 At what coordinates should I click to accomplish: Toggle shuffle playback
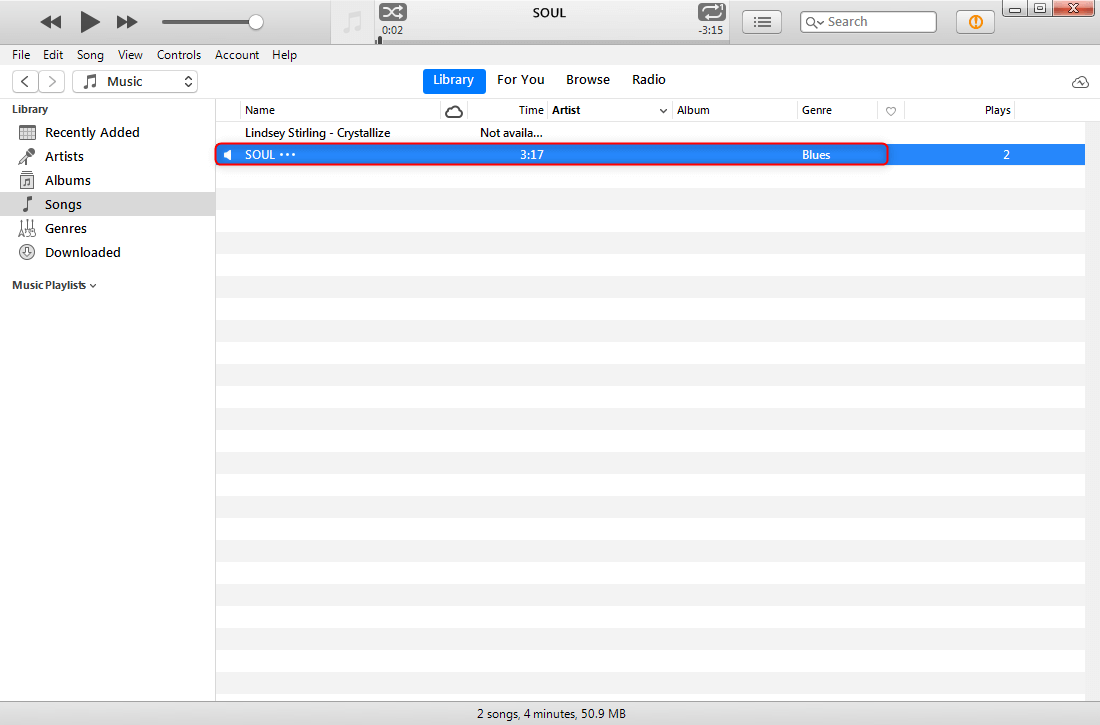click(393, 13)
